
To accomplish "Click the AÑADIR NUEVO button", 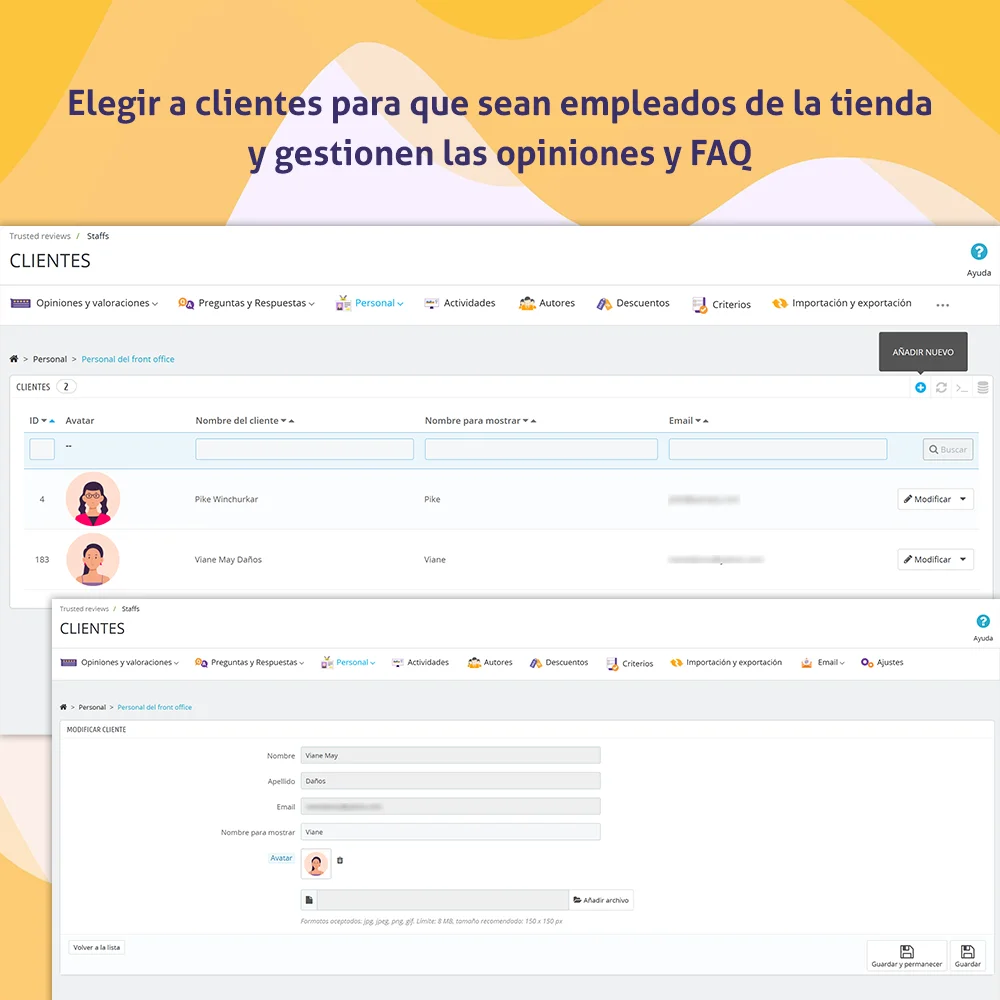I will [923, 352].
